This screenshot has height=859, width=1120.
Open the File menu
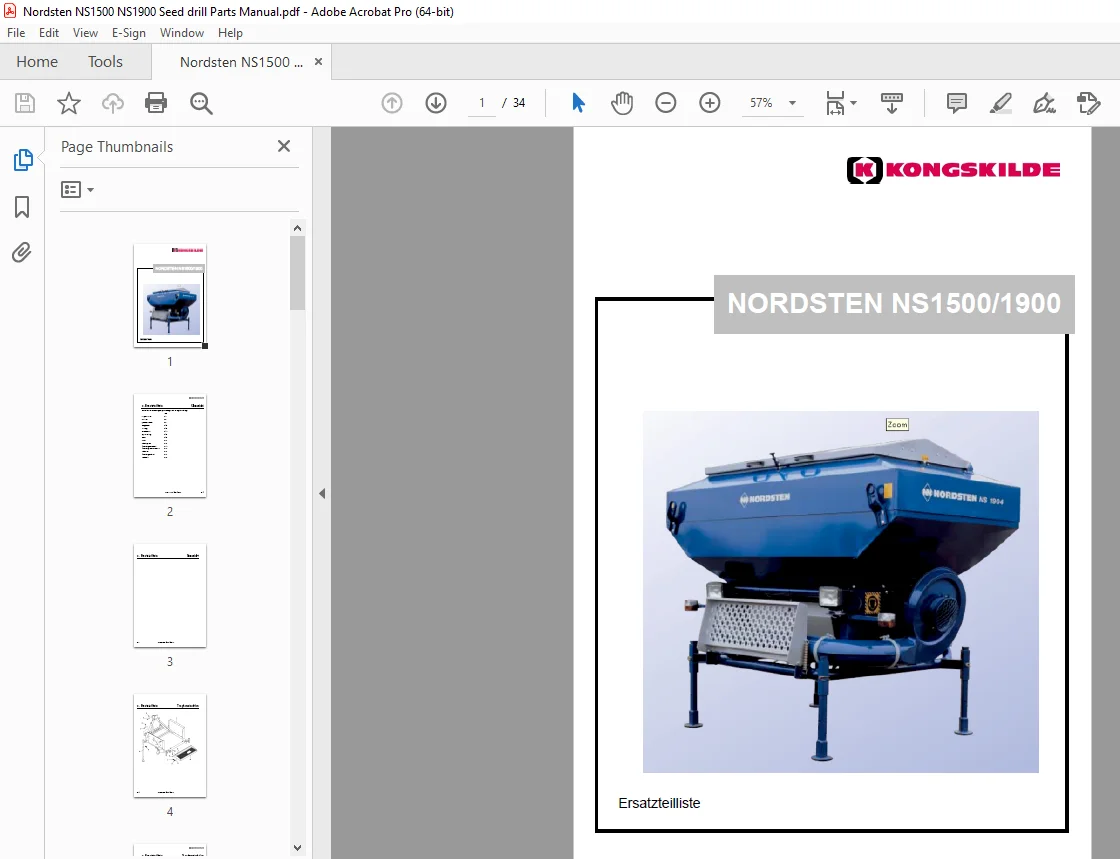pyautogui.click(x=16, y=33)
